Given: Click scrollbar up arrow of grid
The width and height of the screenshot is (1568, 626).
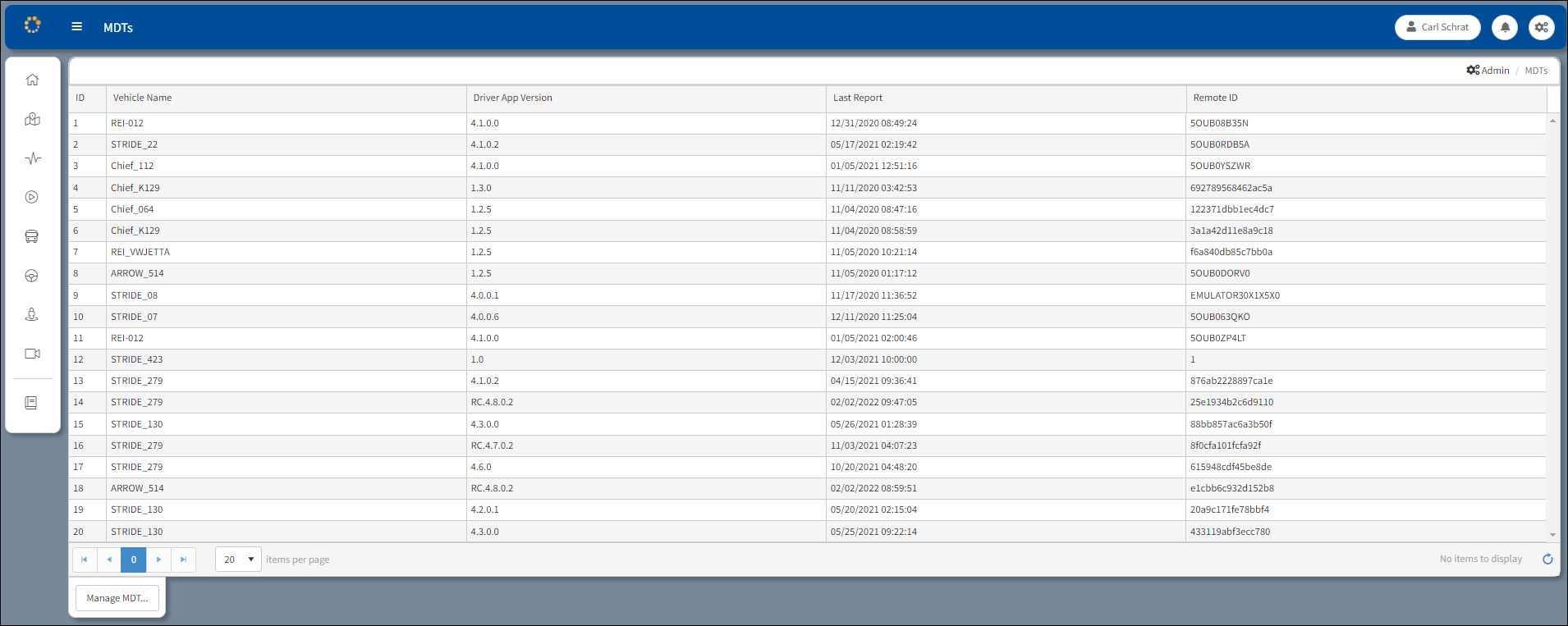Looking at the screenshot, I should (x=1552, y=121).
